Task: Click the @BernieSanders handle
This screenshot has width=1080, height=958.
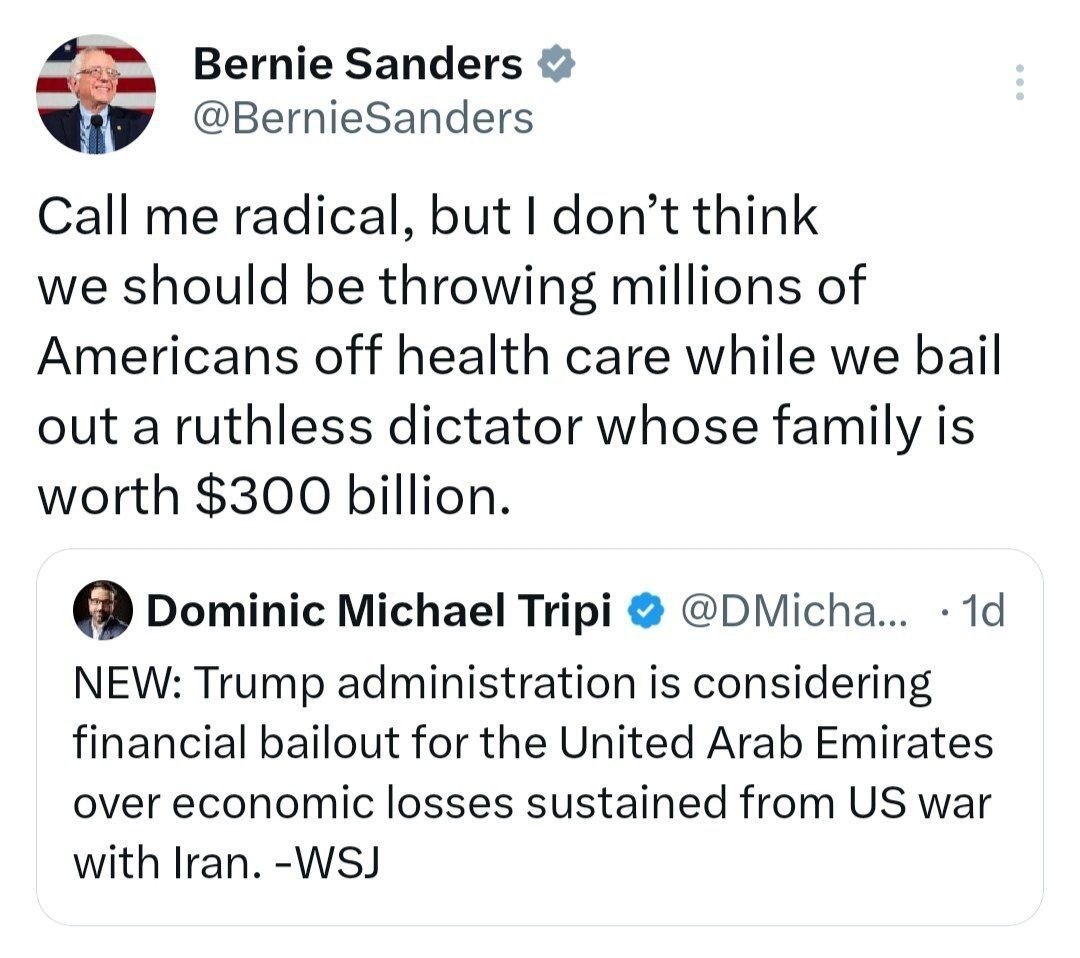Action: 363,118
